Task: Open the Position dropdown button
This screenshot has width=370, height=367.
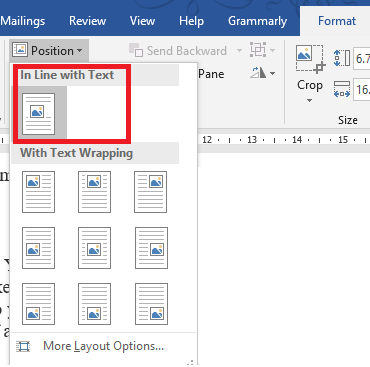Action: [x=49, y=51]
